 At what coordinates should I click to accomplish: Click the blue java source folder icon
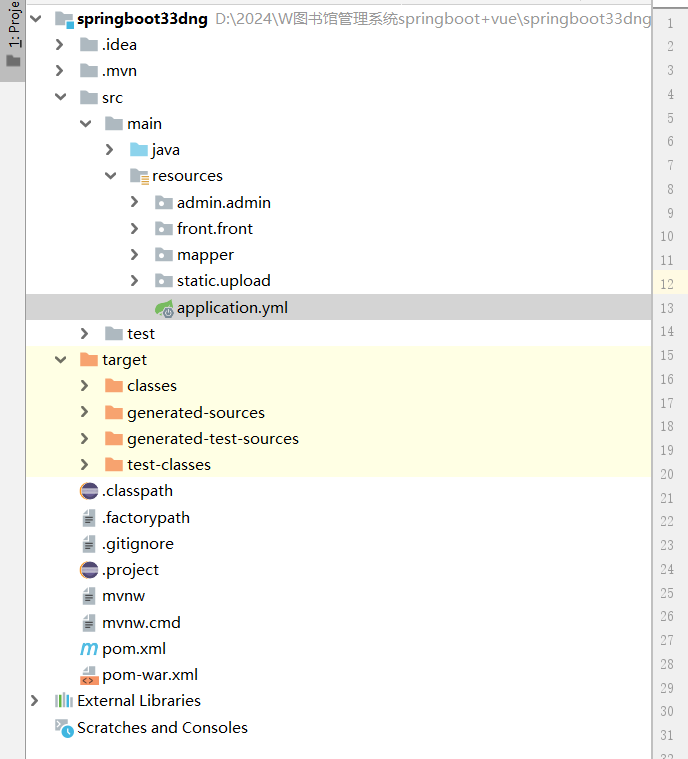click(139, 150)
